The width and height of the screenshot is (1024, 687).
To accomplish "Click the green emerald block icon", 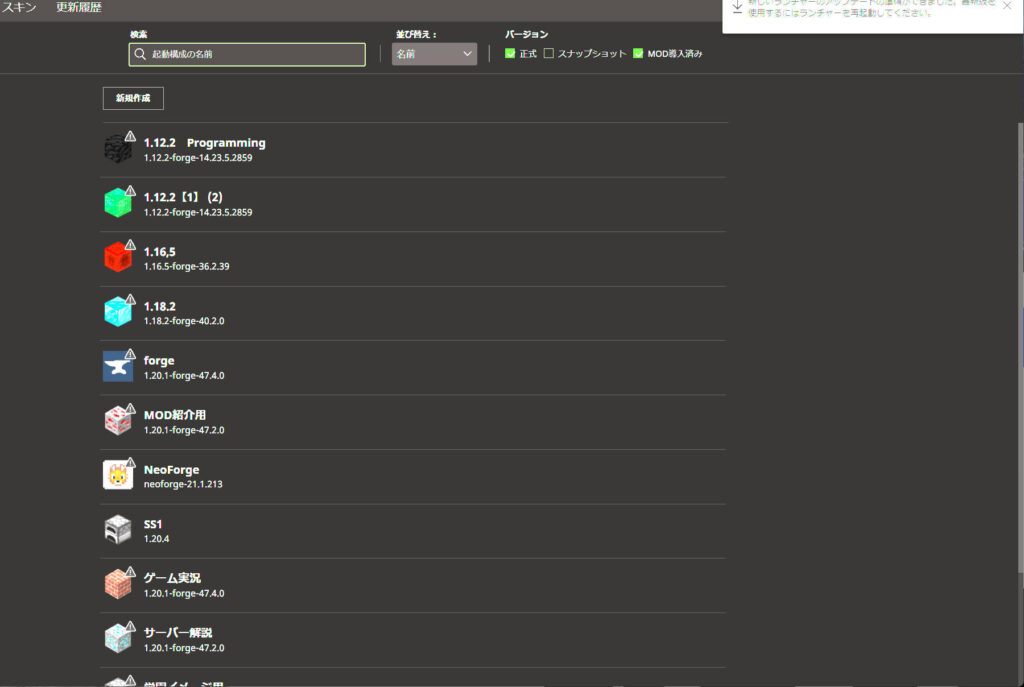I will point(118,203).
